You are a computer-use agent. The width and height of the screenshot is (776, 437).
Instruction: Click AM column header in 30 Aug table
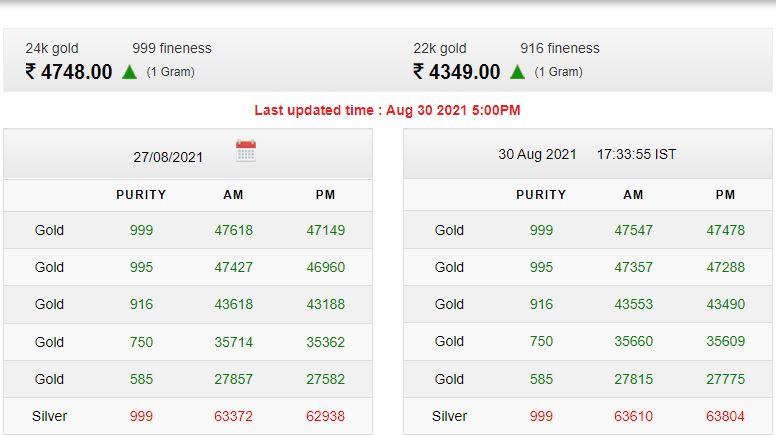(x=633, y=195)
